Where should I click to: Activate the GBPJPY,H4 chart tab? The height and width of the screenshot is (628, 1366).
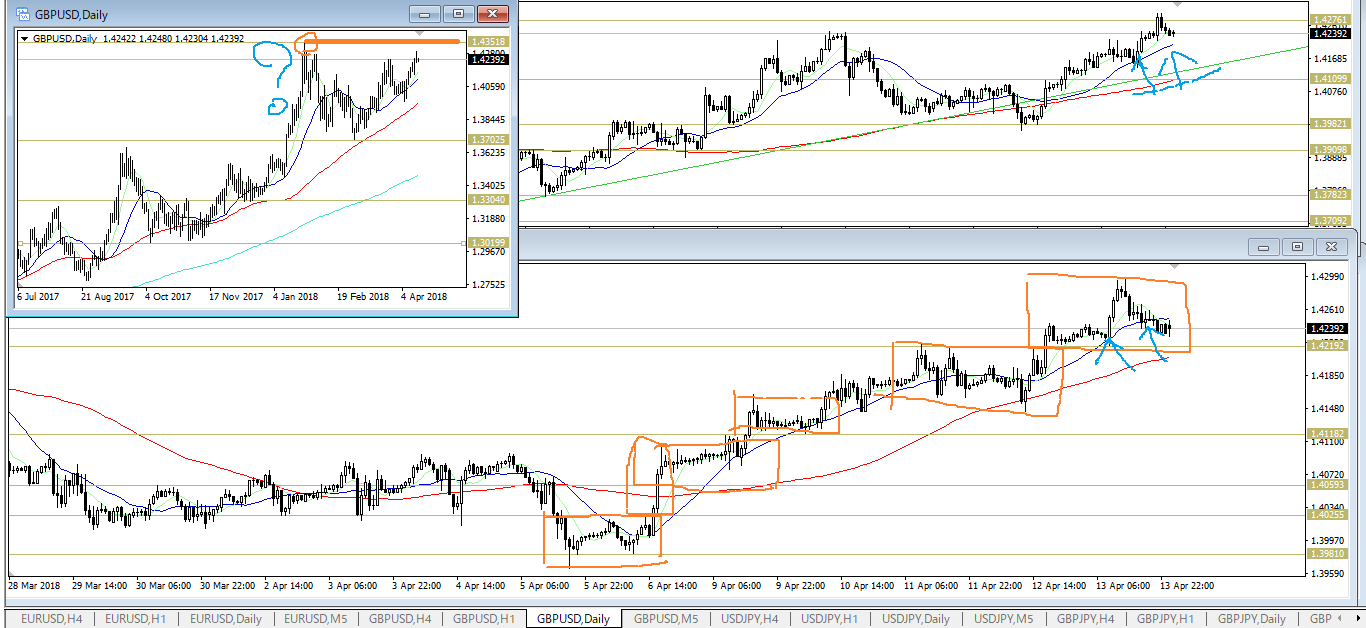(x=1088, y=619)
